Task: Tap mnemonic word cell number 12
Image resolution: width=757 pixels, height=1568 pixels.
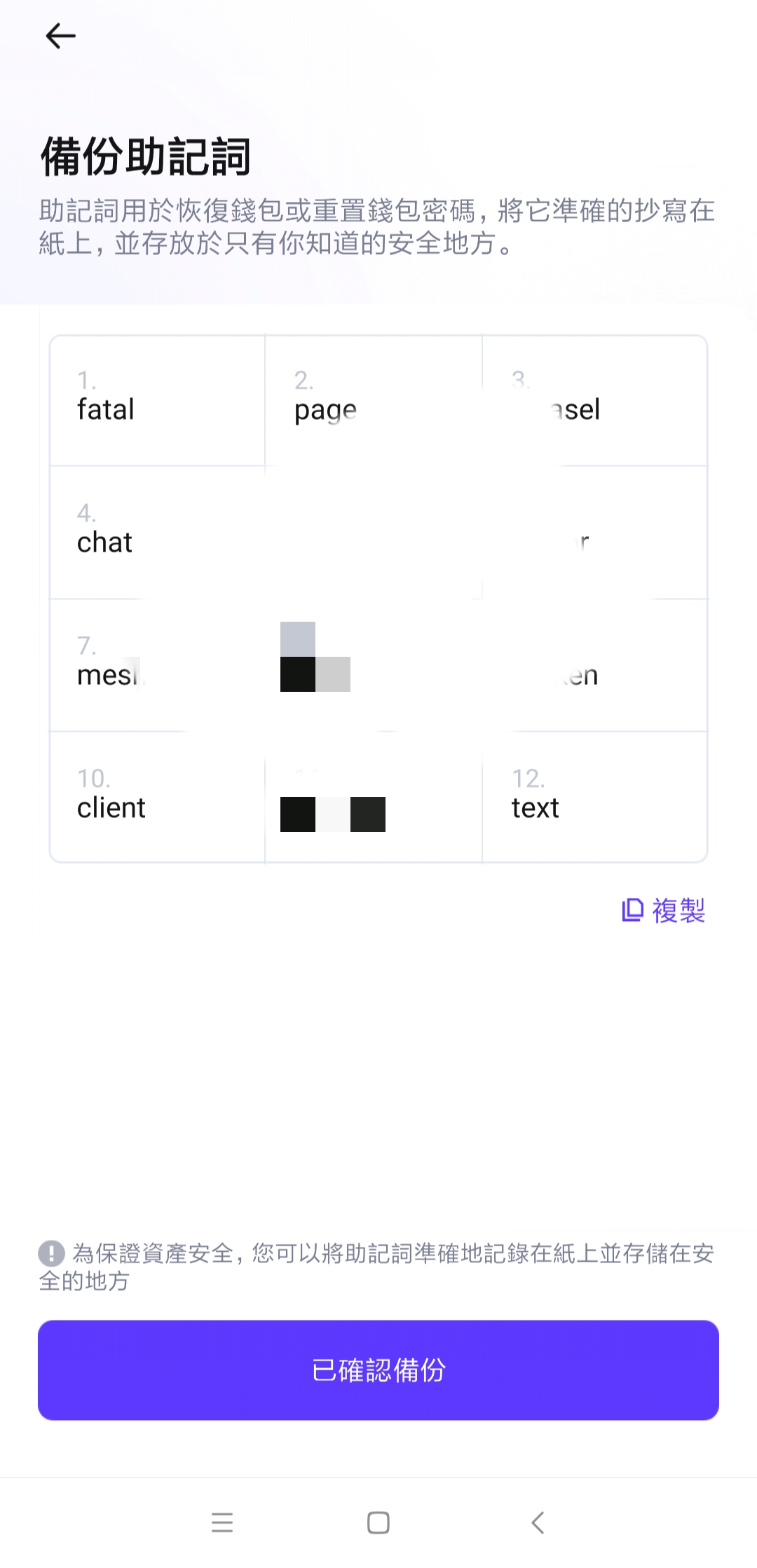Action: 594,798
